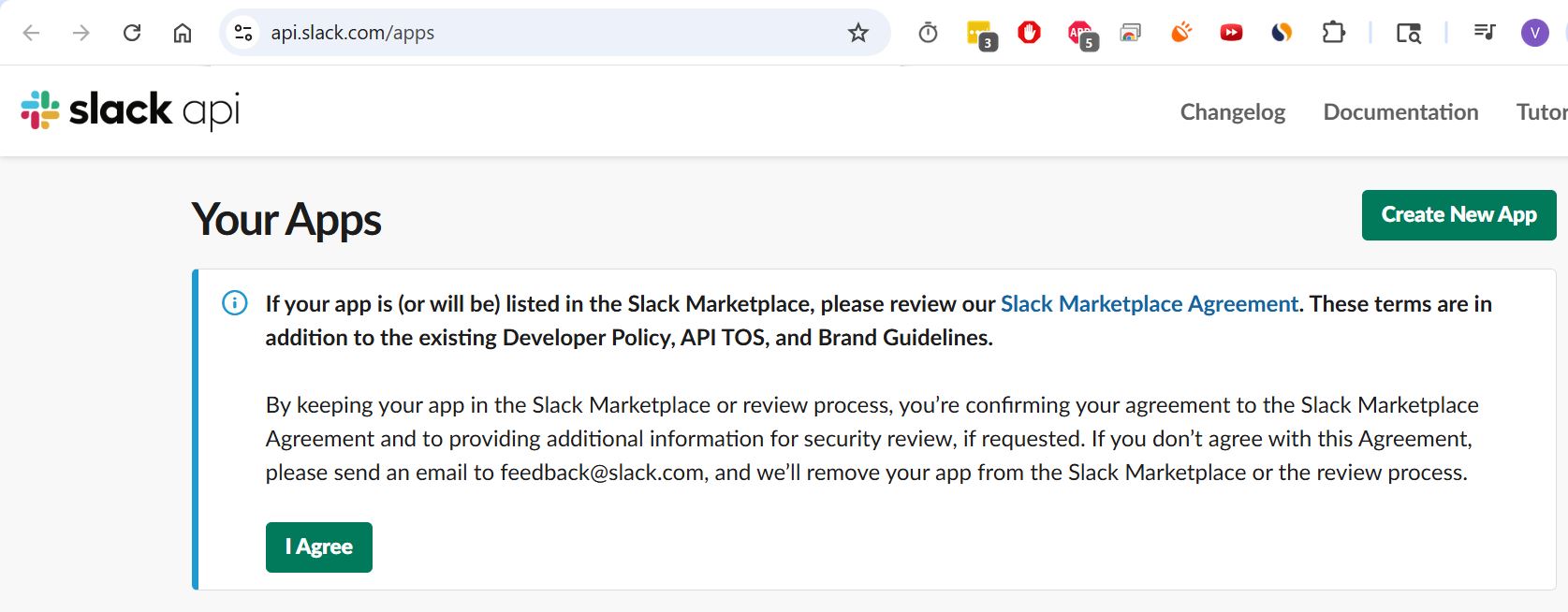The height and width of the screenshot is (612, 1568).
Task: Click the Create New App button
Action: [1458, 215]
